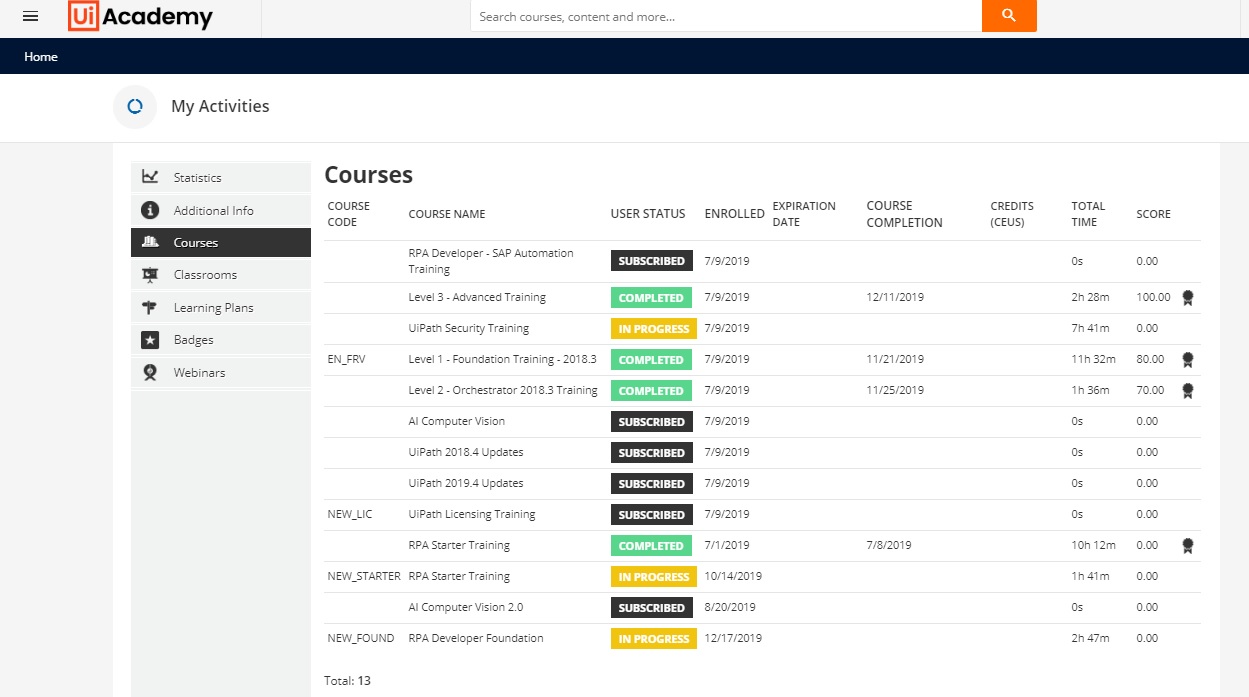Click the CREDITS (CEUS) column header
1249x697 pixels.
1012,214
